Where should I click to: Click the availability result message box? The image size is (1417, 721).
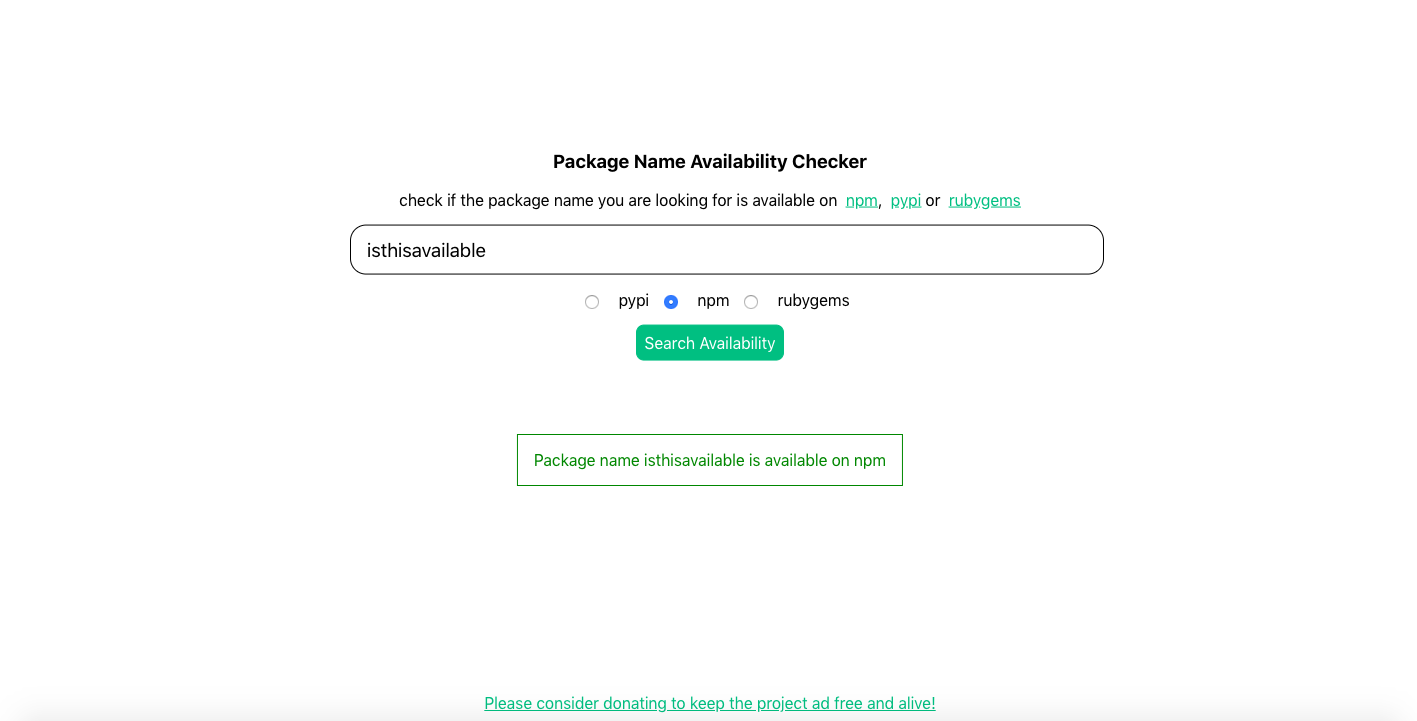pyautogui.click(x=709, y=460)
